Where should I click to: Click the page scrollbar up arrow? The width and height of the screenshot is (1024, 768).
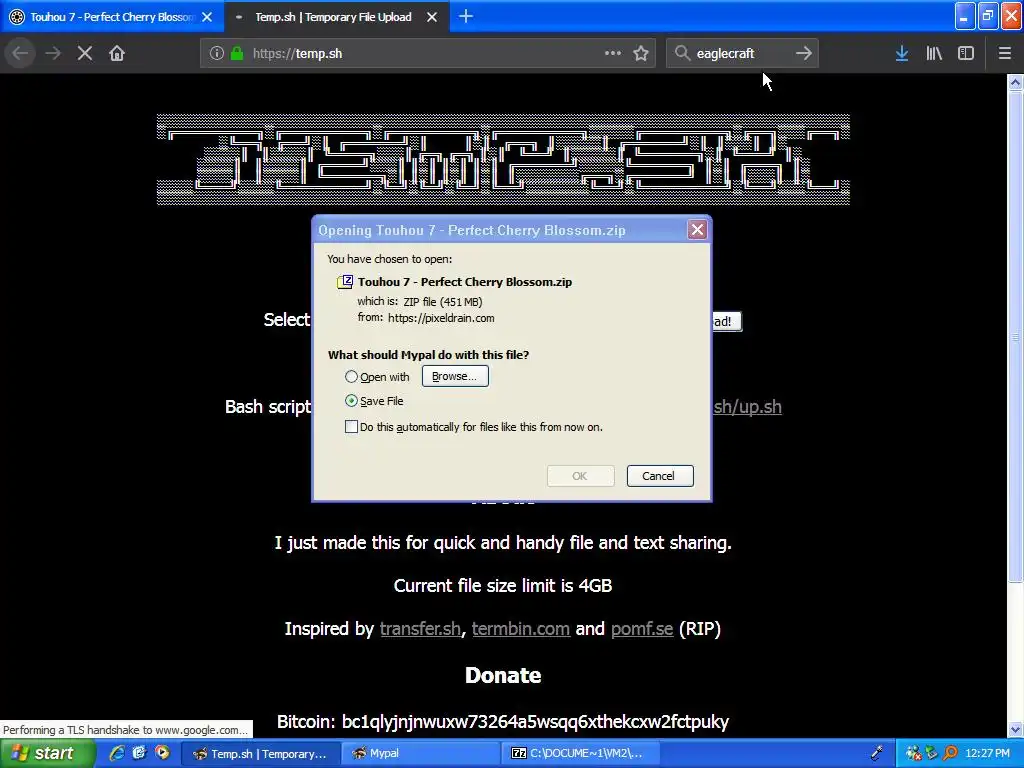pyautogui.click(x=1015, y=82)
